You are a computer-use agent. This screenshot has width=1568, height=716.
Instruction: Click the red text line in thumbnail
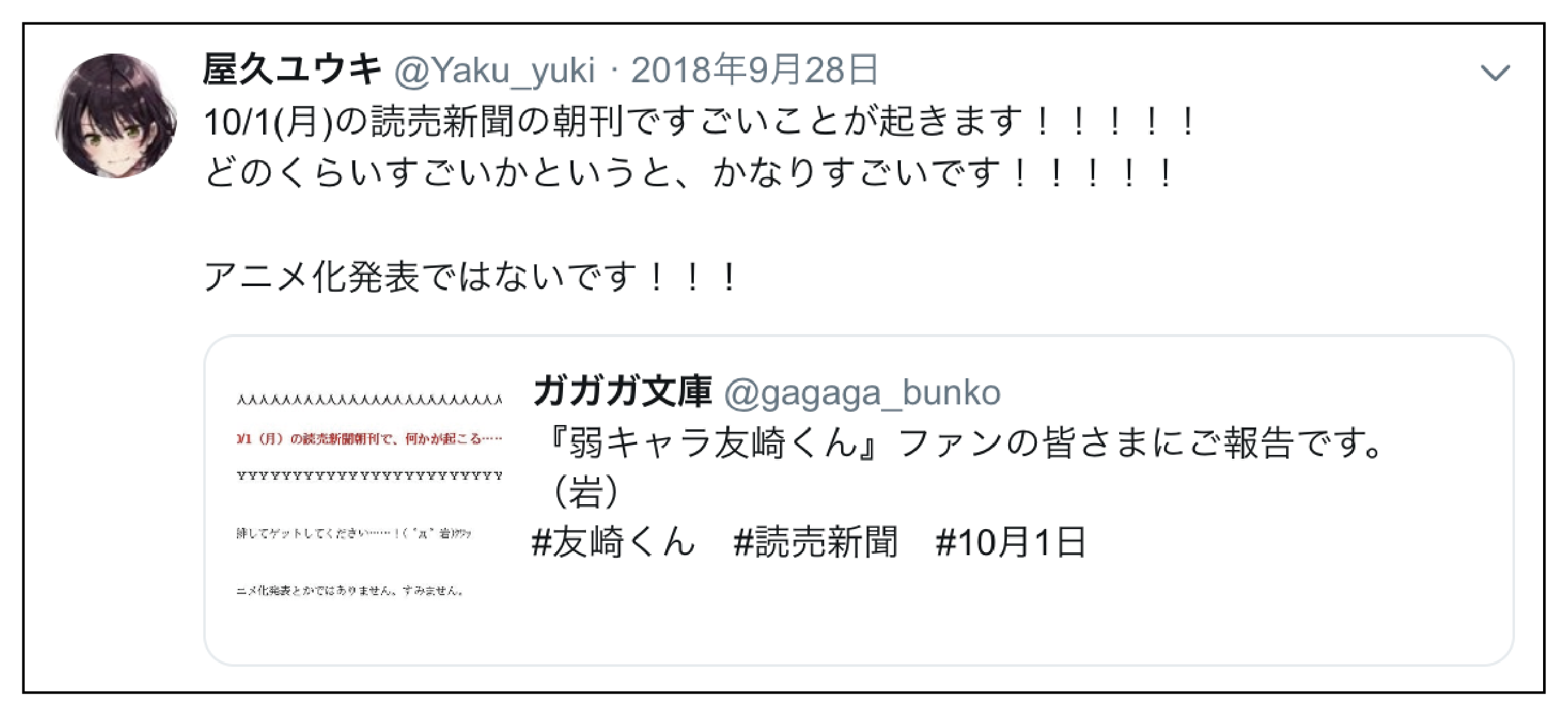[x=369, y=439]
